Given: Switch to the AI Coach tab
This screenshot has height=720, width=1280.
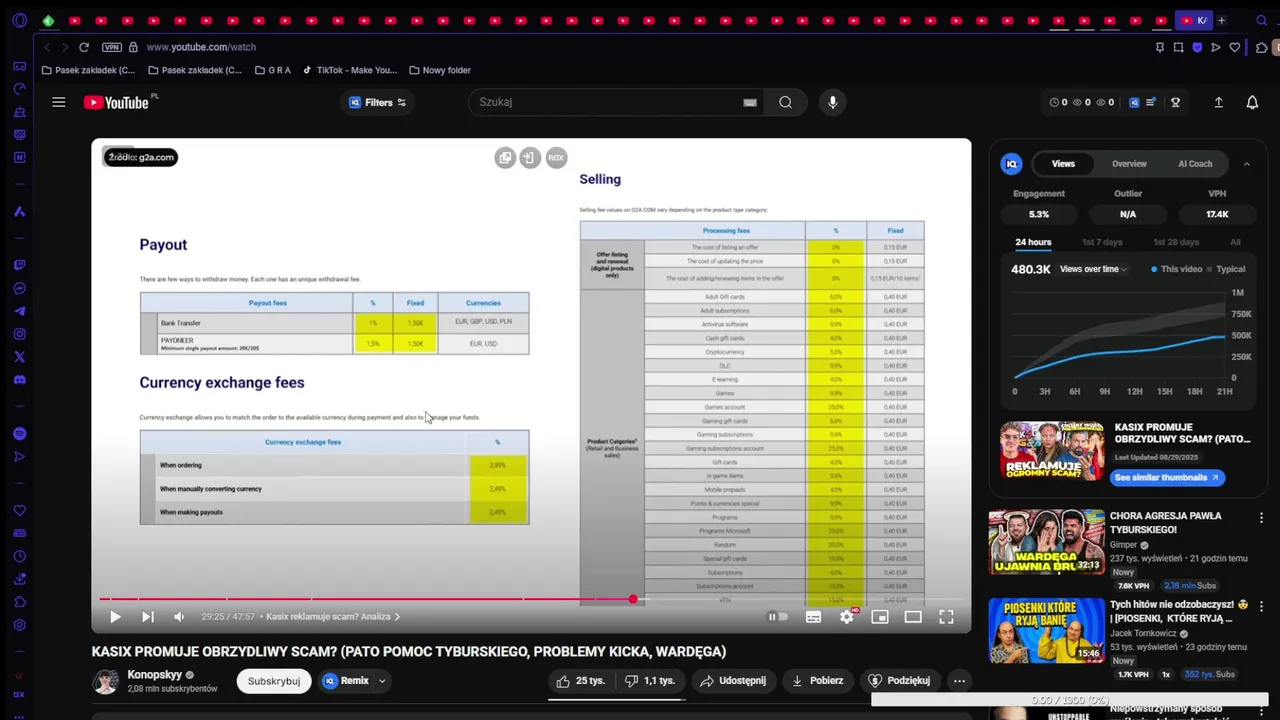Looking at the screenshot, I should pyautogui.click(x=1195, y=164).
